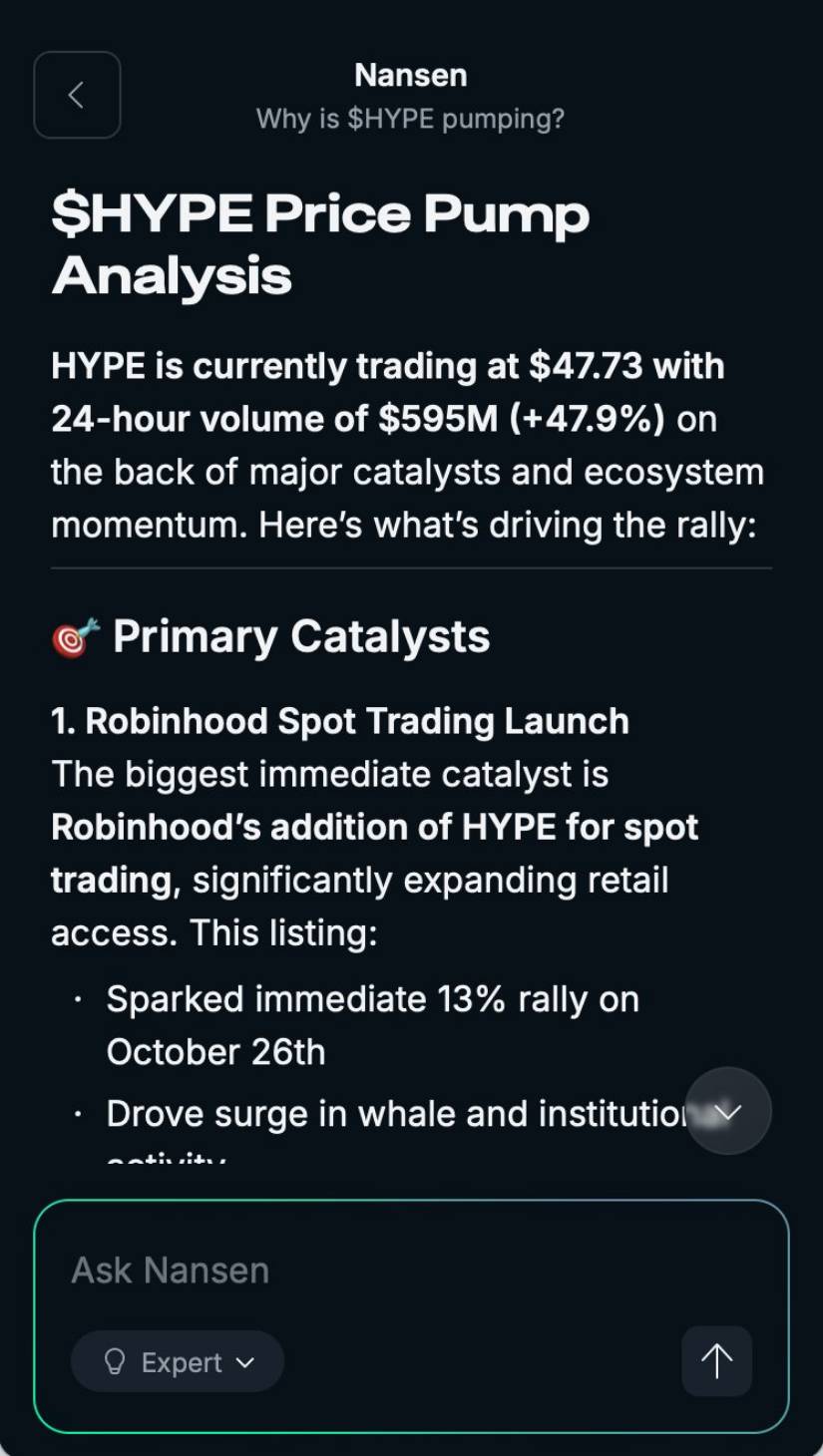
Task: Click the $595M volume figure
Action: pos(437,419)
